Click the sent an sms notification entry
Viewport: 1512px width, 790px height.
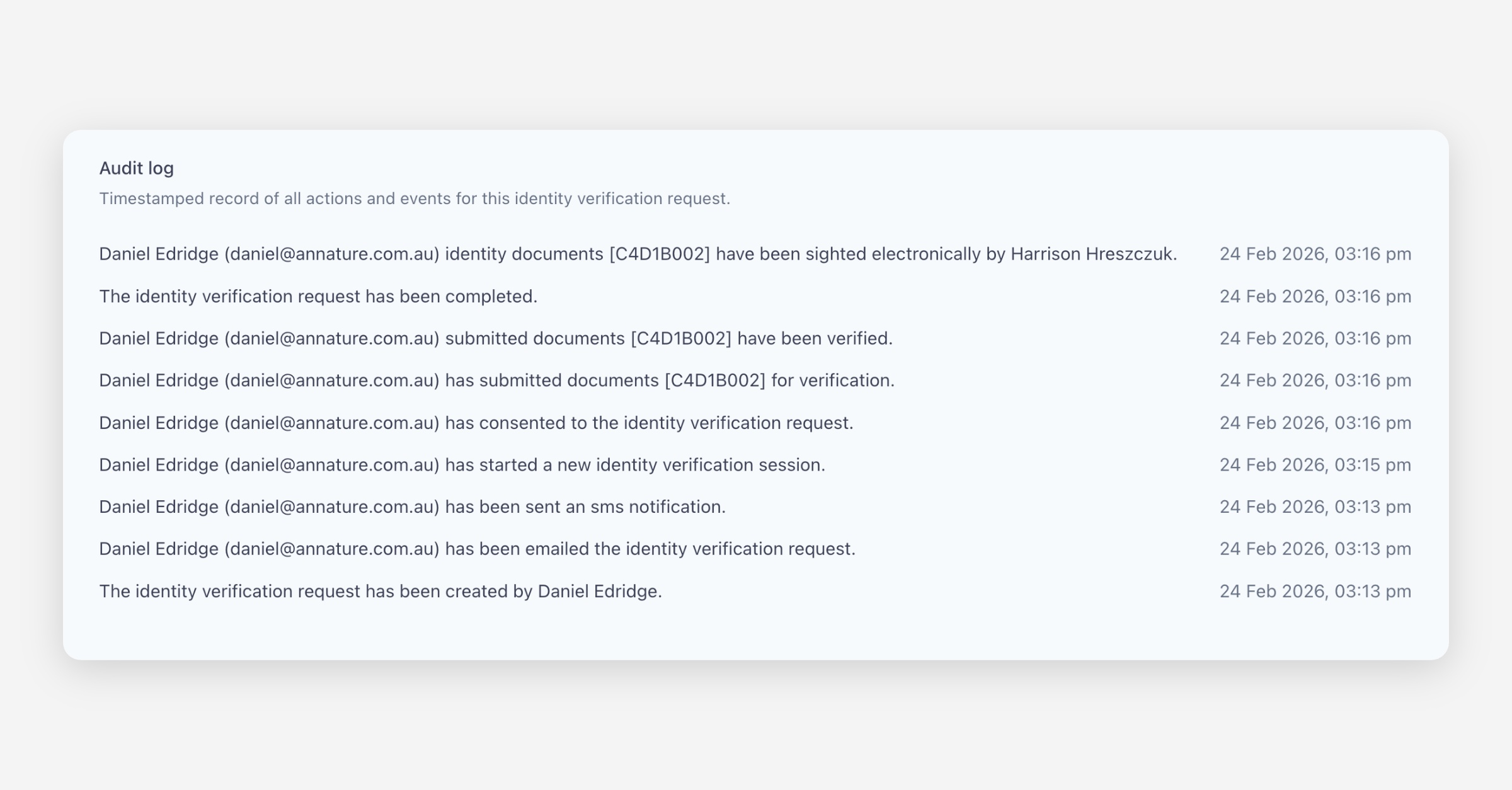tap(412, 507)
